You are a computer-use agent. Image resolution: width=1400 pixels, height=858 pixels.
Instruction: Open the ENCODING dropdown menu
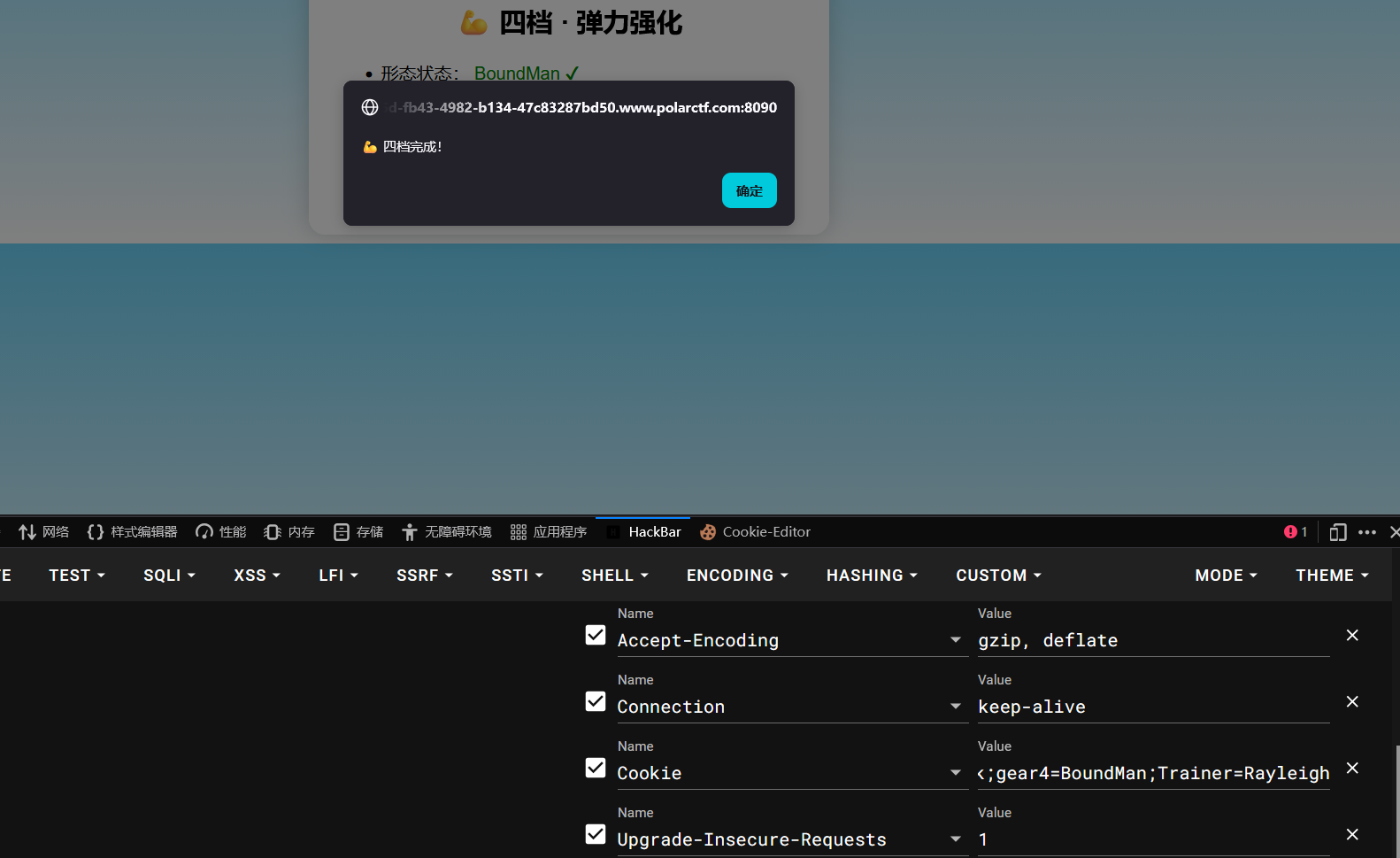(x=737, y=576)
